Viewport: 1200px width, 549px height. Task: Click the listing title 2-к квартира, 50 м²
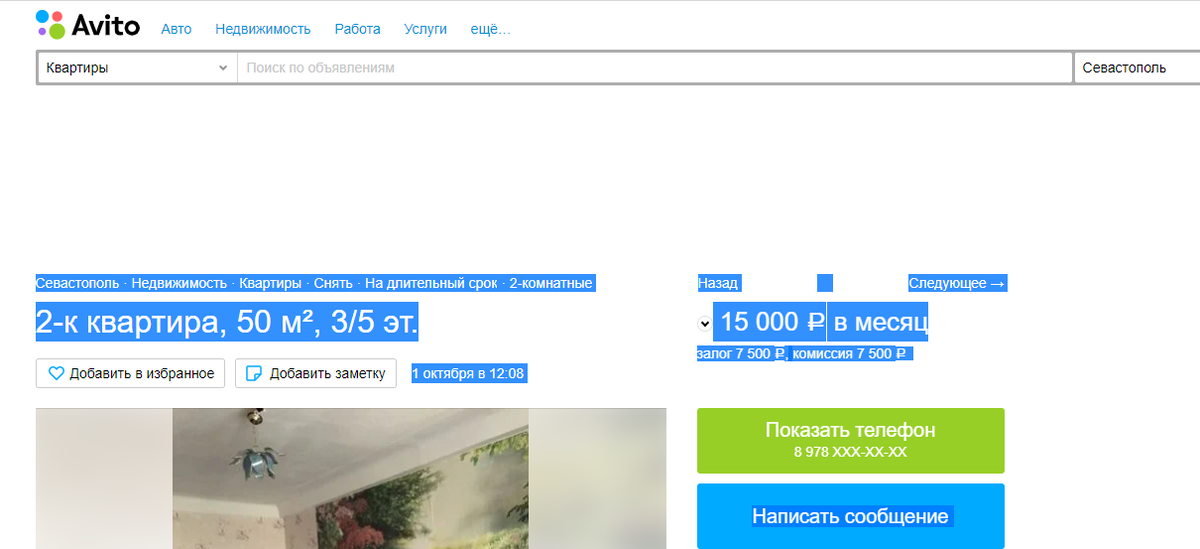pos(228,322)
